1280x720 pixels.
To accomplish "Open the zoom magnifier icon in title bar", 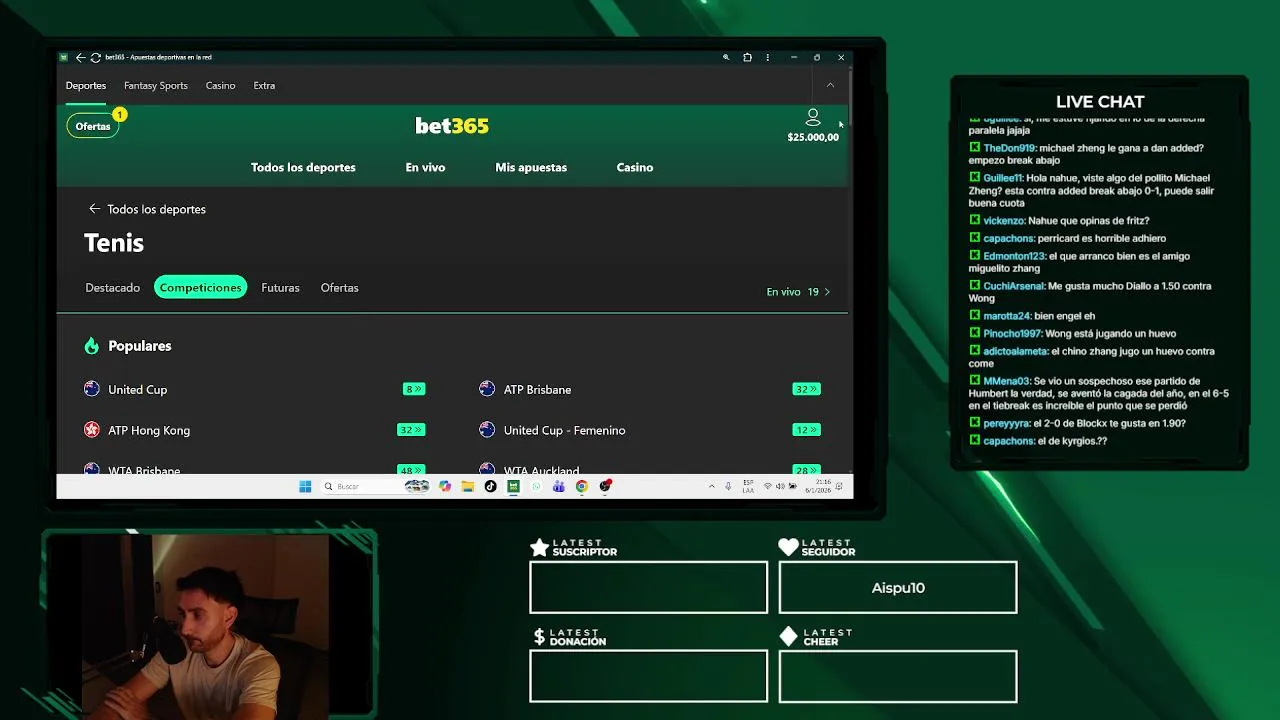I will (726, 57).
